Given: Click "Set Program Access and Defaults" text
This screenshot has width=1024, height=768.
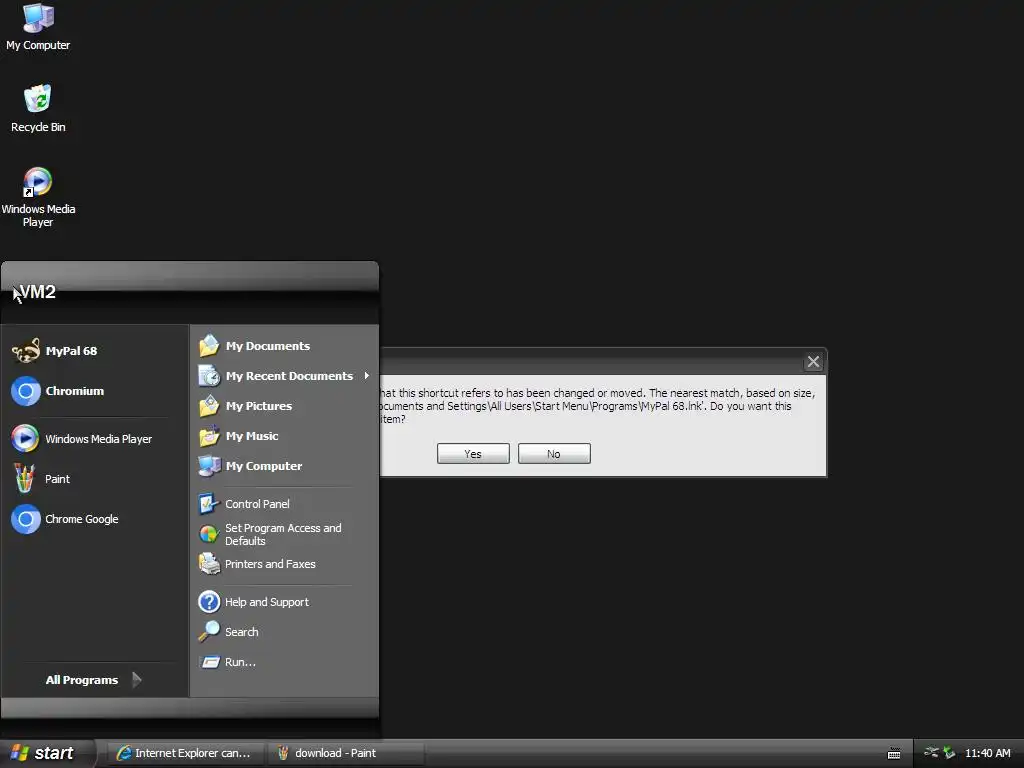Looking at the screenshot, I should tap(283, 534).
